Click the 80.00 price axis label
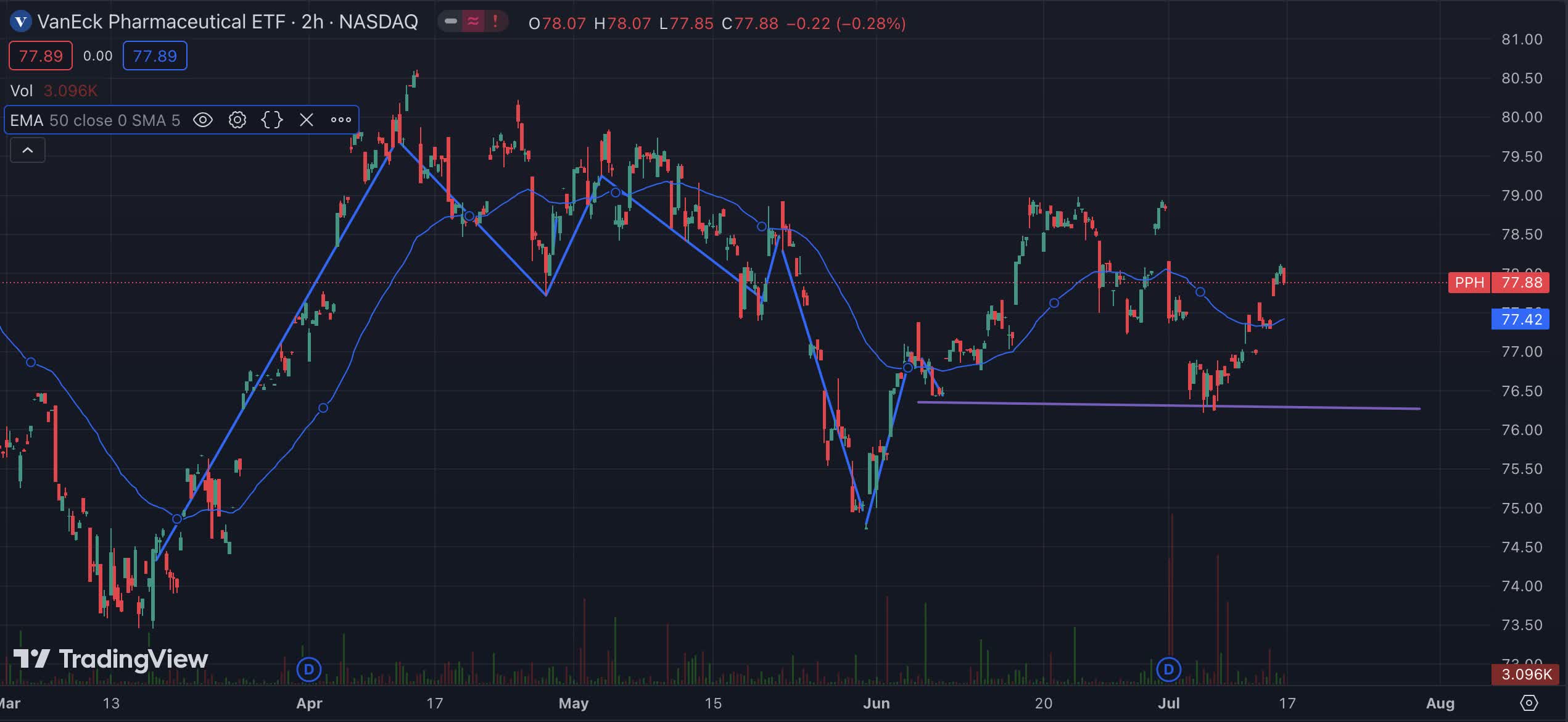 pyautogui.click(x=1522, y=117)
